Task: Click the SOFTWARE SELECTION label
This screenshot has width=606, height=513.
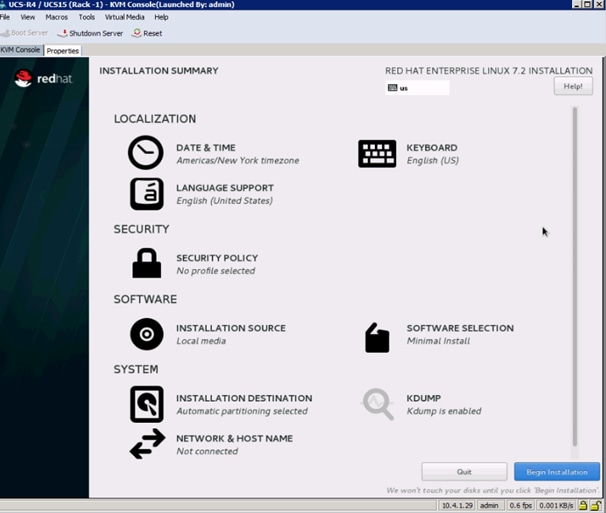Action: 460,328
